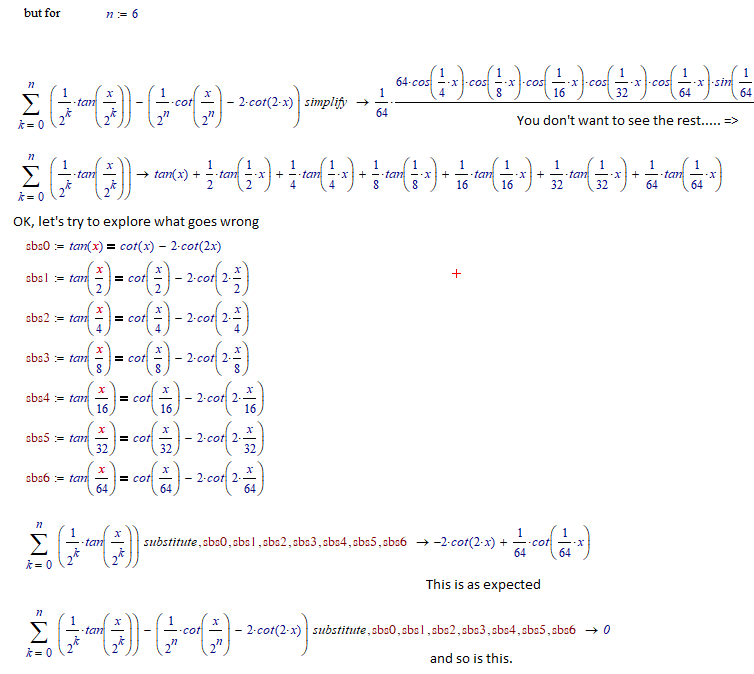The image size is (754, 674).
Task: Click the 1/16·tan(1/16·x) term in expanded sum
Action: coord(494,175)
